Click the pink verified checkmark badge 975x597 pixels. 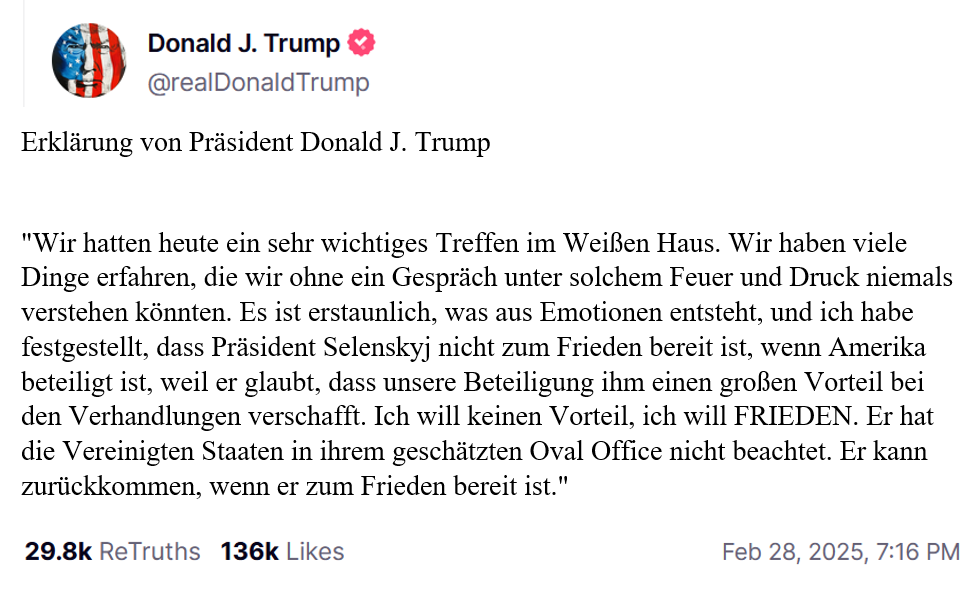coord(361,43)
